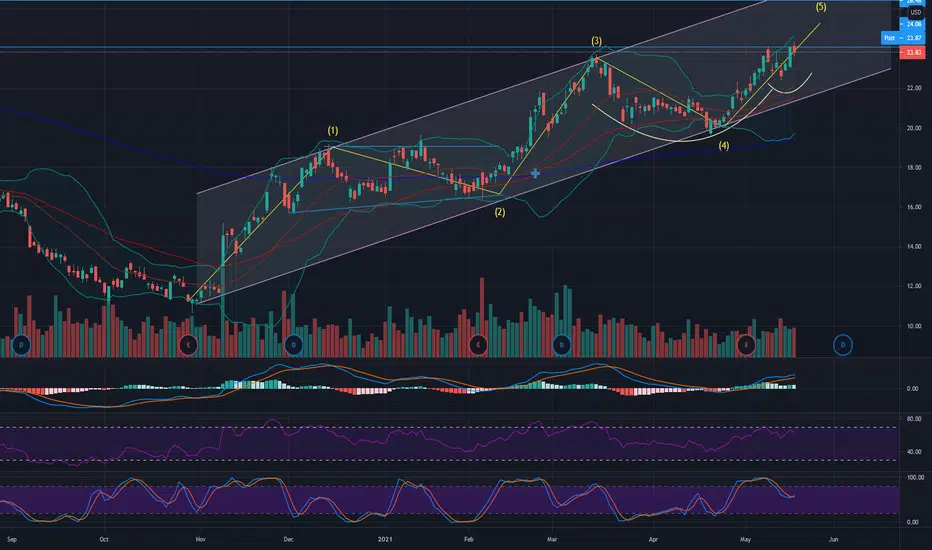Image resolution: width=932 pixels, height=550 pixels.
Task: Click the 16.00 price axis label
Action: tap(914, 207)
